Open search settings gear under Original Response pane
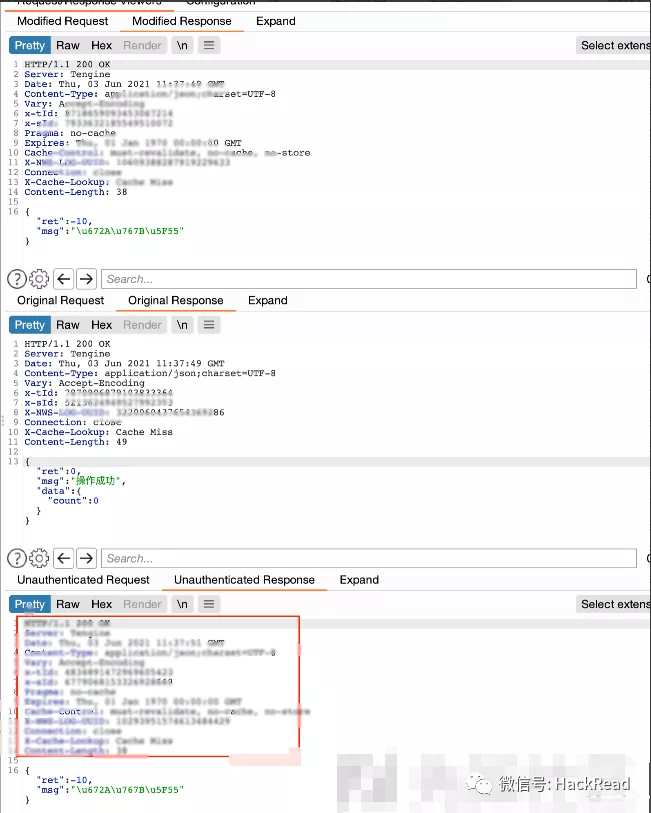 [x=39, y=558]
